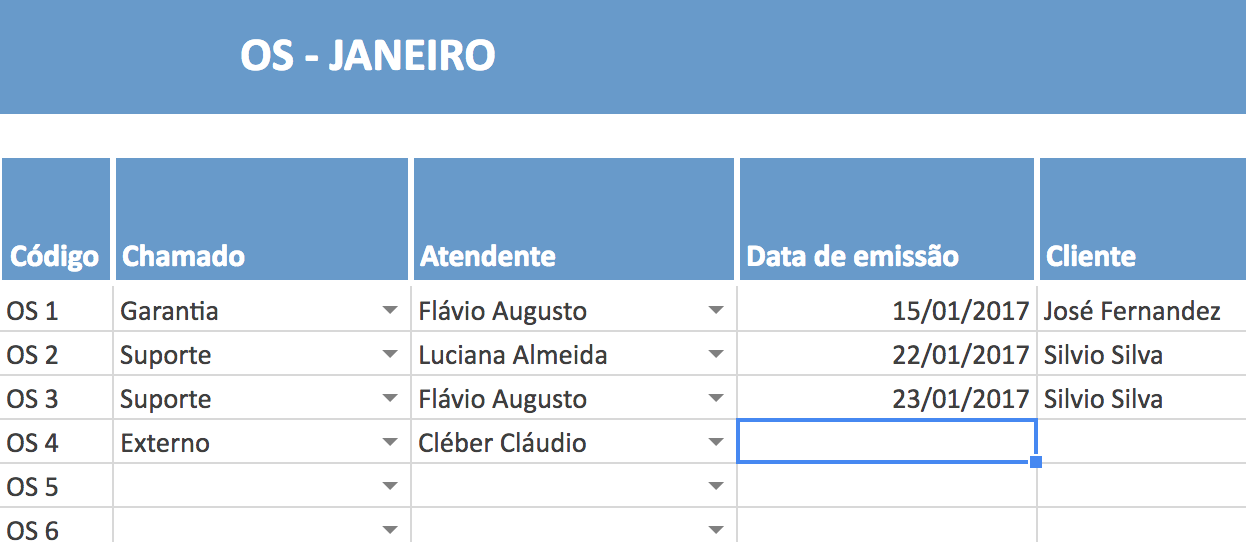
Task: Select the Data de emissão header cell
Action: click(x=886, y=220)
